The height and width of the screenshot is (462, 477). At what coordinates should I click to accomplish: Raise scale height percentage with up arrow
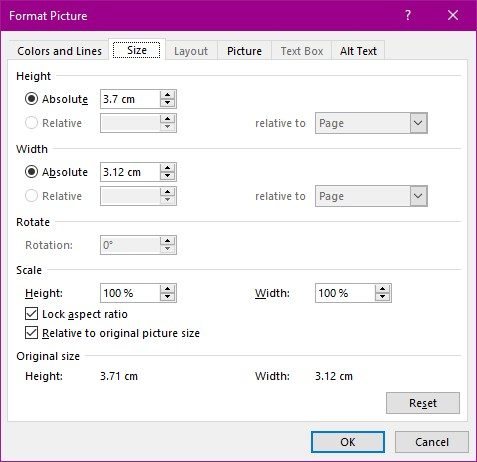tap(167, 289)
